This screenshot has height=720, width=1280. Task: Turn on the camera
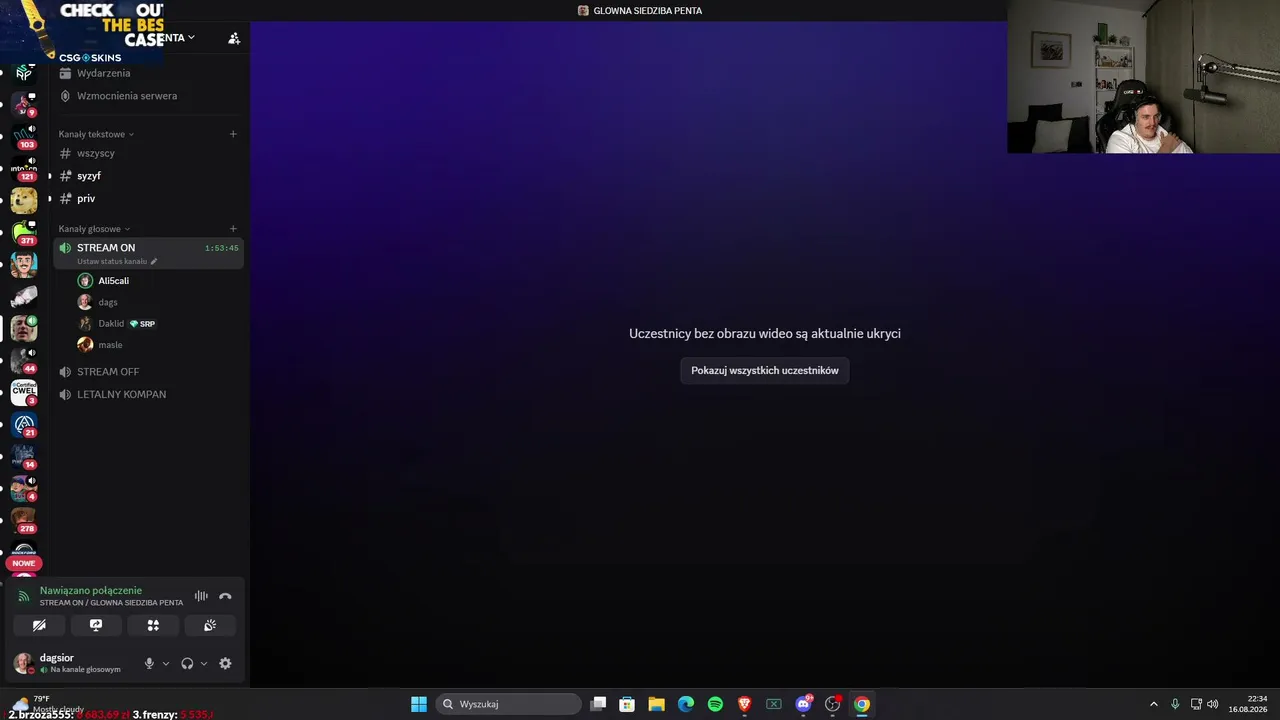click(x=39, y=625)
